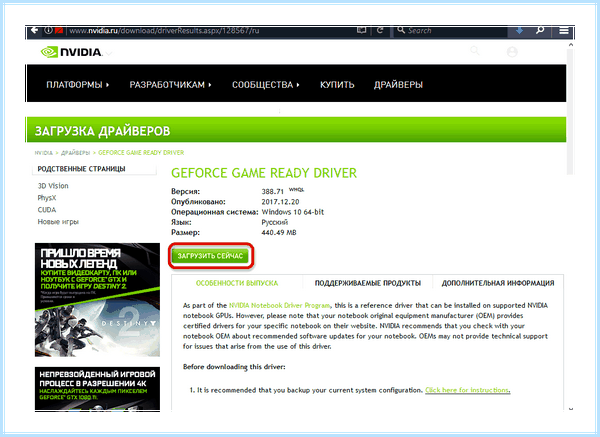
Task: Switch to ПОДДЕРЖИВАЕМЫЕ ПРОДУКТЫ tab
Action: coord(368,283)
